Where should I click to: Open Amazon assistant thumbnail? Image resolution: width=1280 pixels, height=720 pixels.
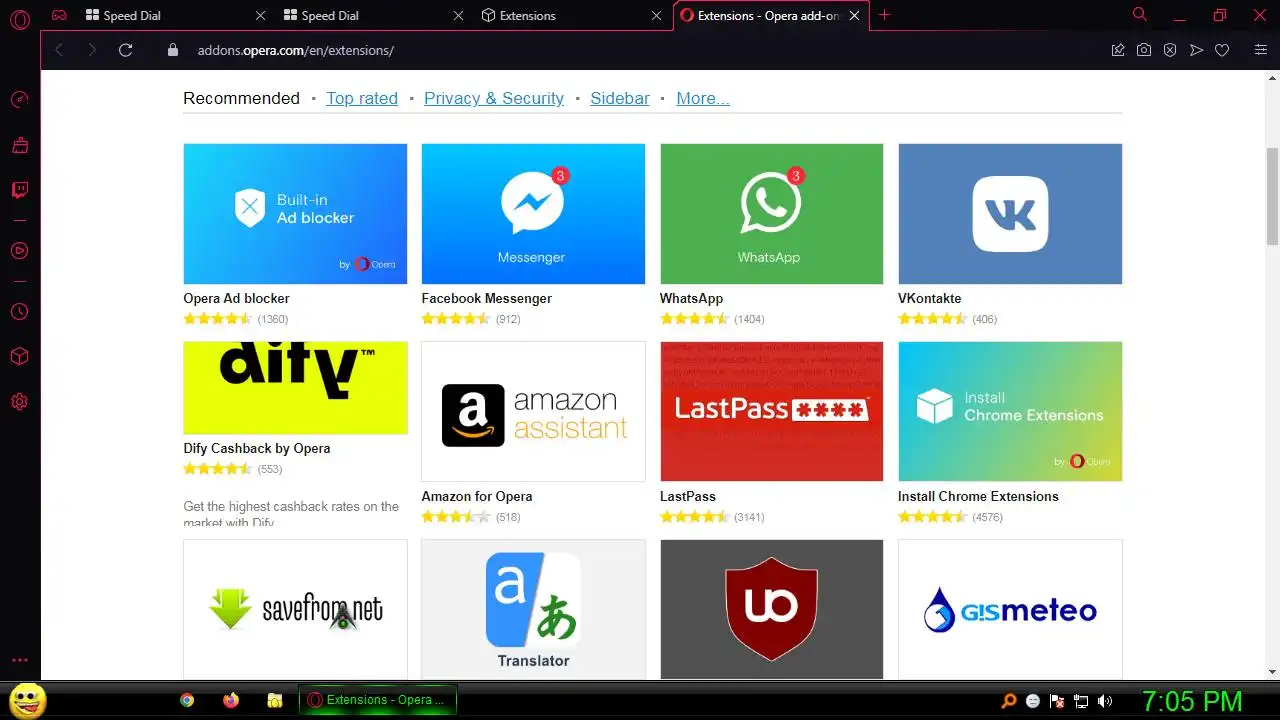533,411
